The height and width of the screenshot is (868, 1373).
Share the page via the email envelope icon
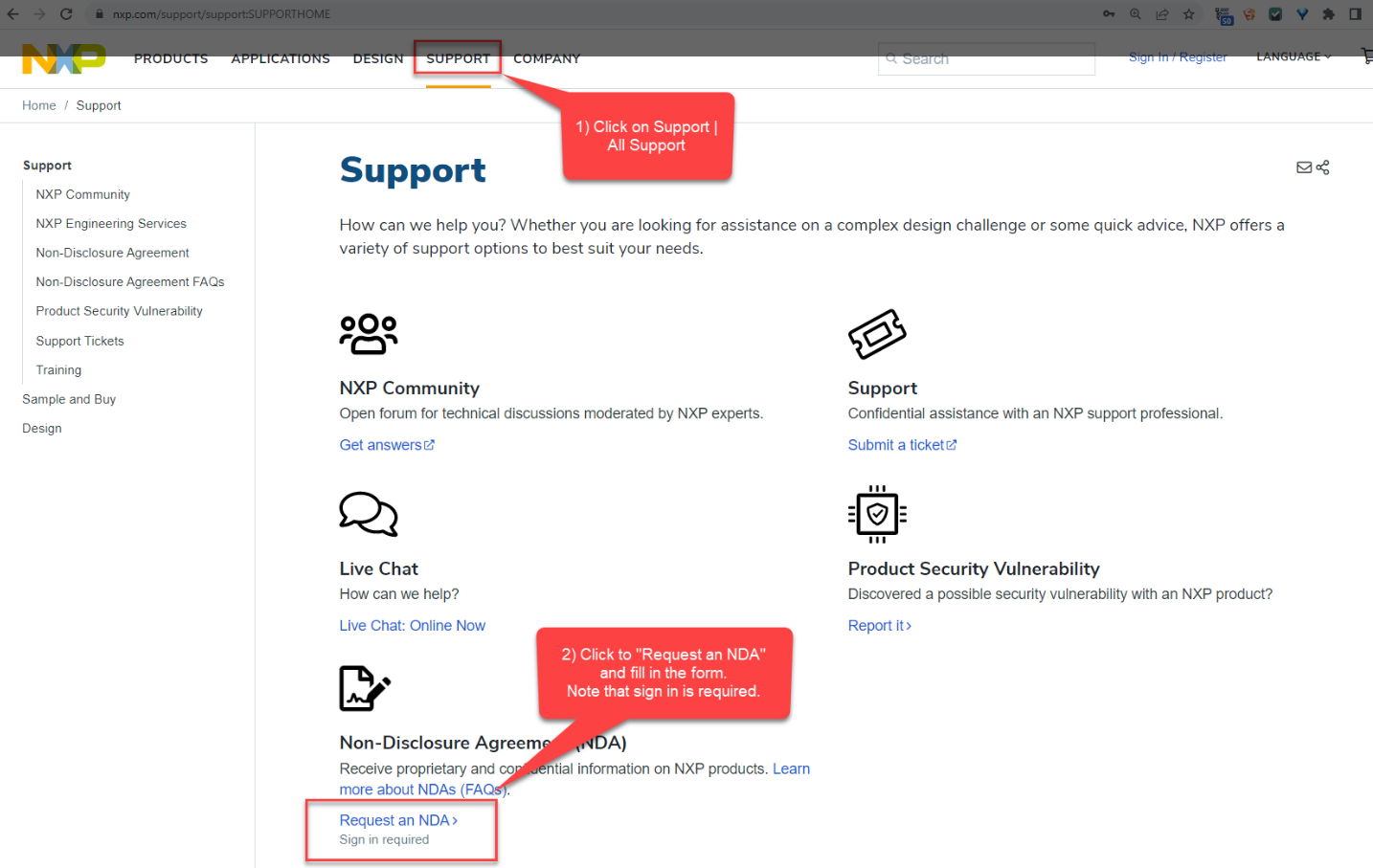(1304, 167)
